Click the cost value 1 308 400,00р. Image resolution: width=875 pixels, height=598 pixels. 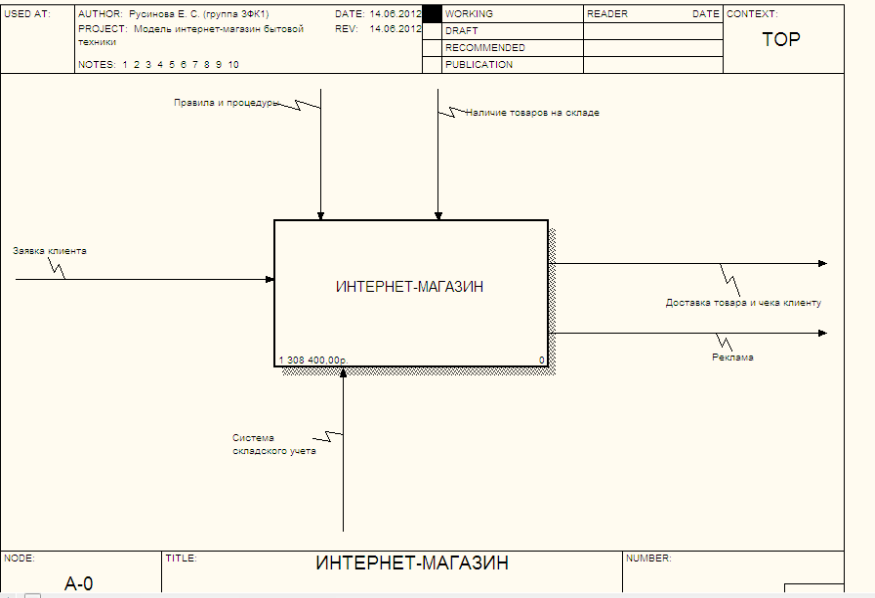tap(313, 360)
